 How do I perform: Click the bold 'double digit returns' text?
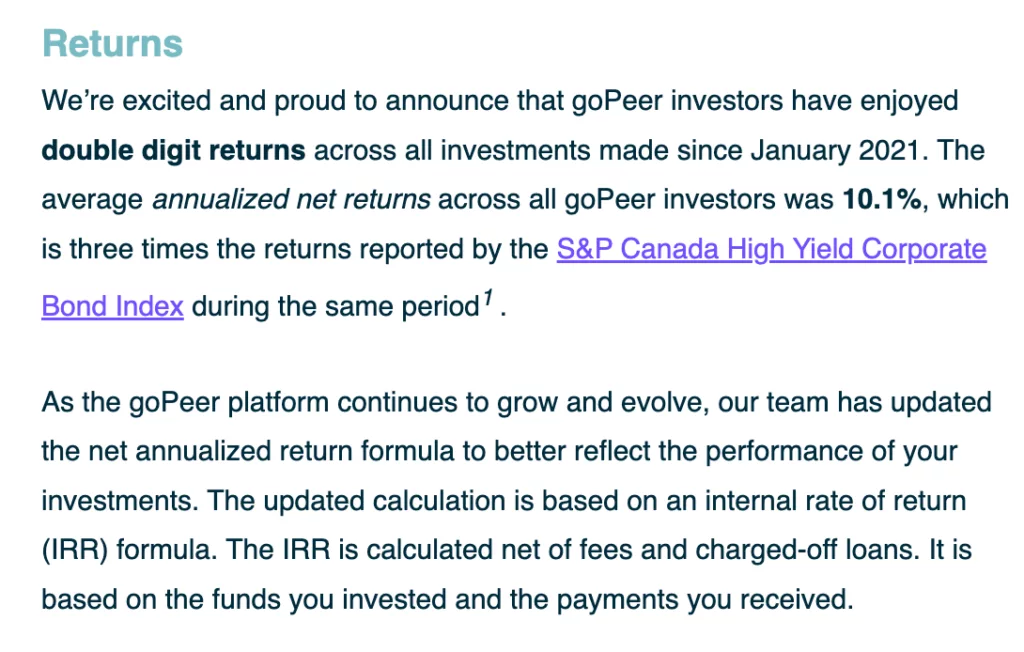click(x=173, y=151)
